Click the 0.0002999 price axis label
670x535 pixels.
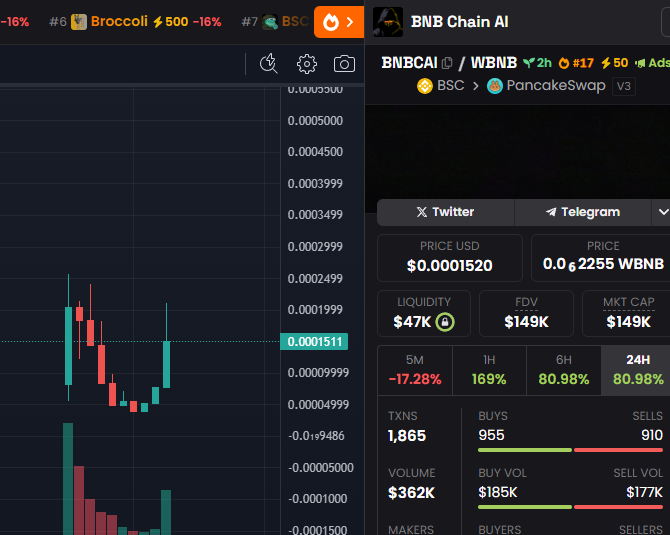point(315,247)
